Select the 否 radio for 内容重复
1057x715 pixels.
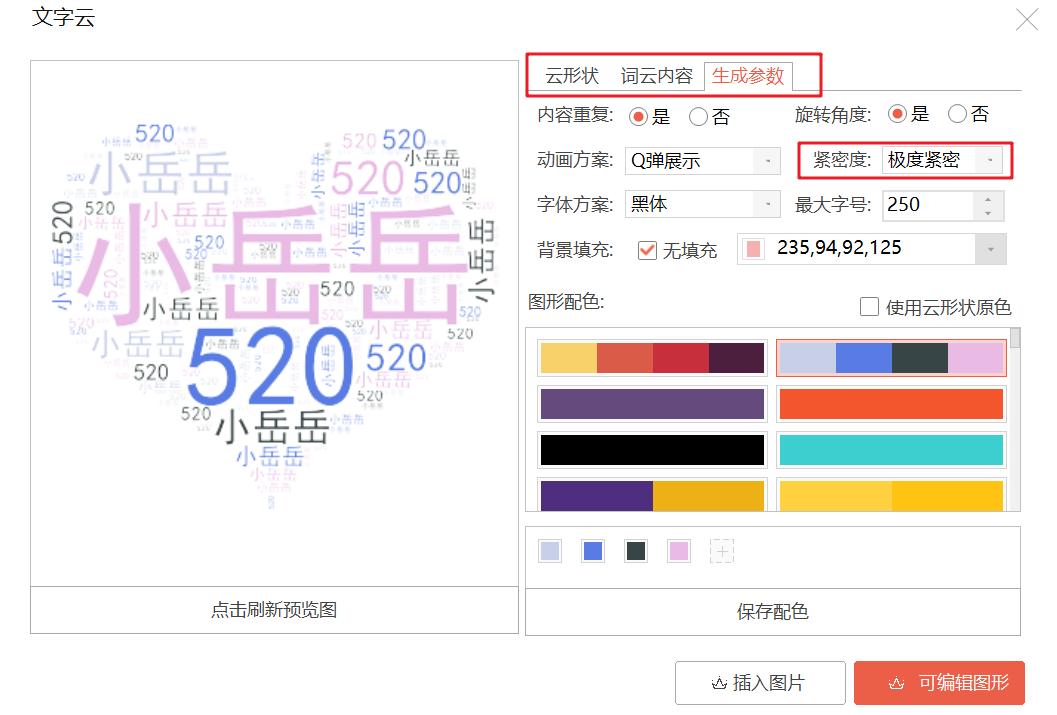697,117
